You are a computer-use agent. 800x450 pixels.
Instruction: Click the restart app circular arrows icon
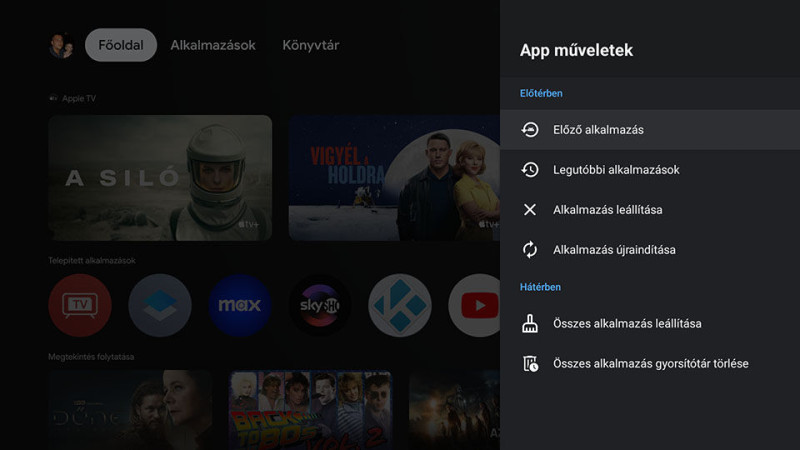pyautogui.click(x=530, y=249)
